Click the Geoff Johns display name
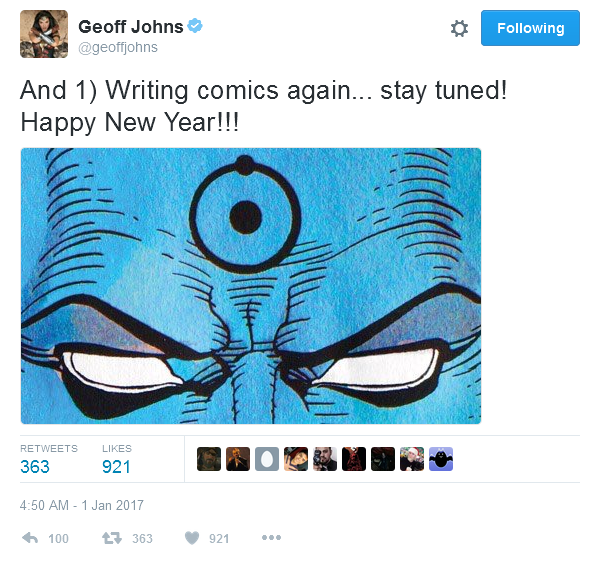The width and height of the screenshot is (609, 562). [130, 26]
